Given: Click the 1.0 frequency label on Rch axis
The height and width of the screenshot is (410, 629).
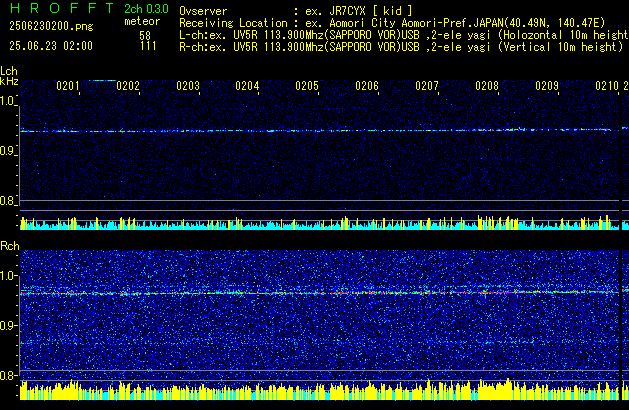Looking at the screenshot, I should tap(7, 276).
